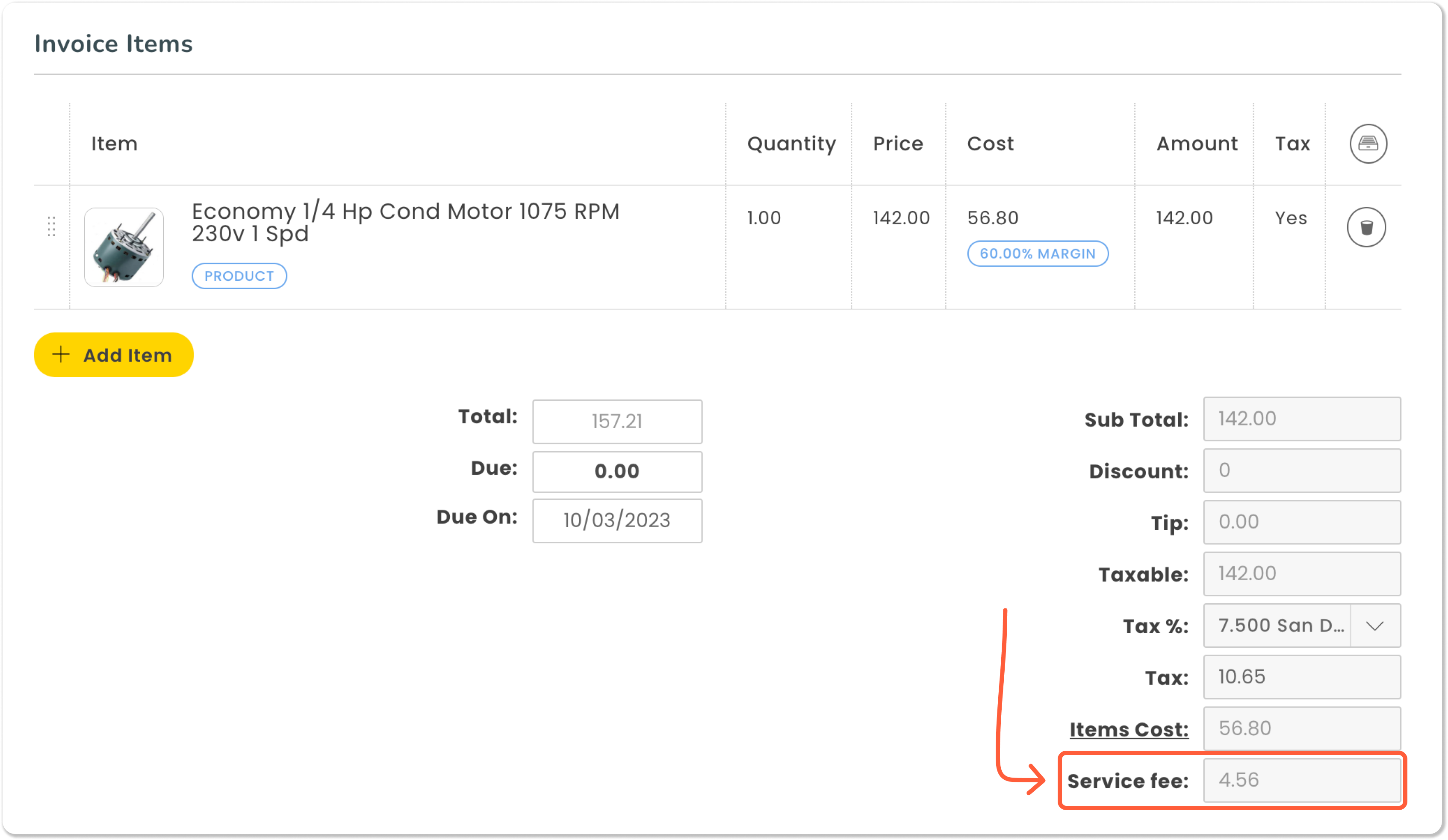1448x840 pixels.
Task: Select the Economy motor item name text
Action: coord(405,222)
